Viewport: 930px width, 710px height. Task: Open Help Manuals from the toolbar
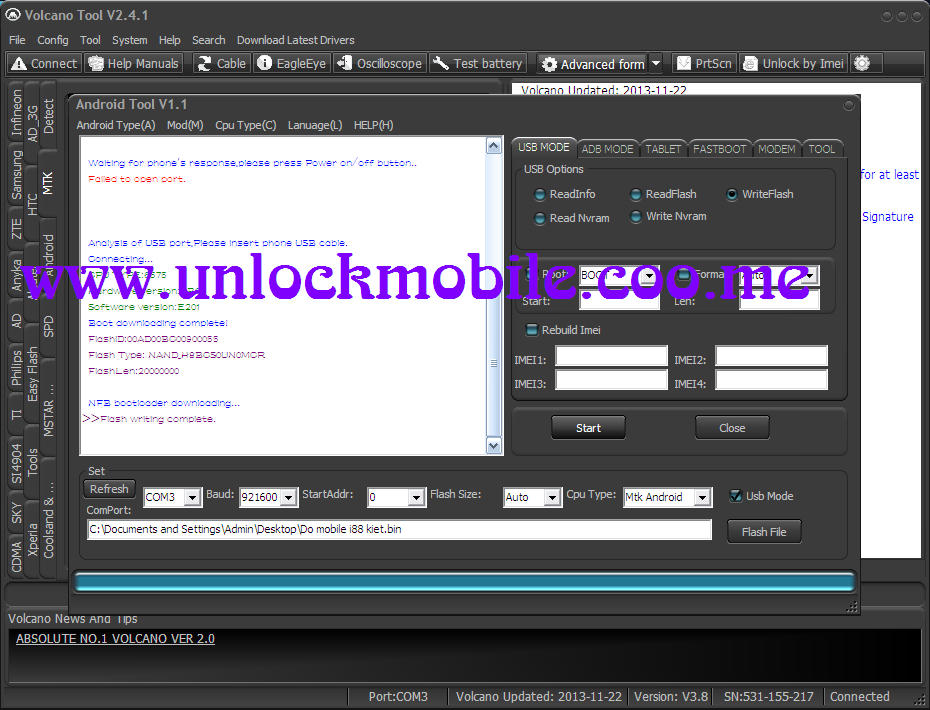134,63
